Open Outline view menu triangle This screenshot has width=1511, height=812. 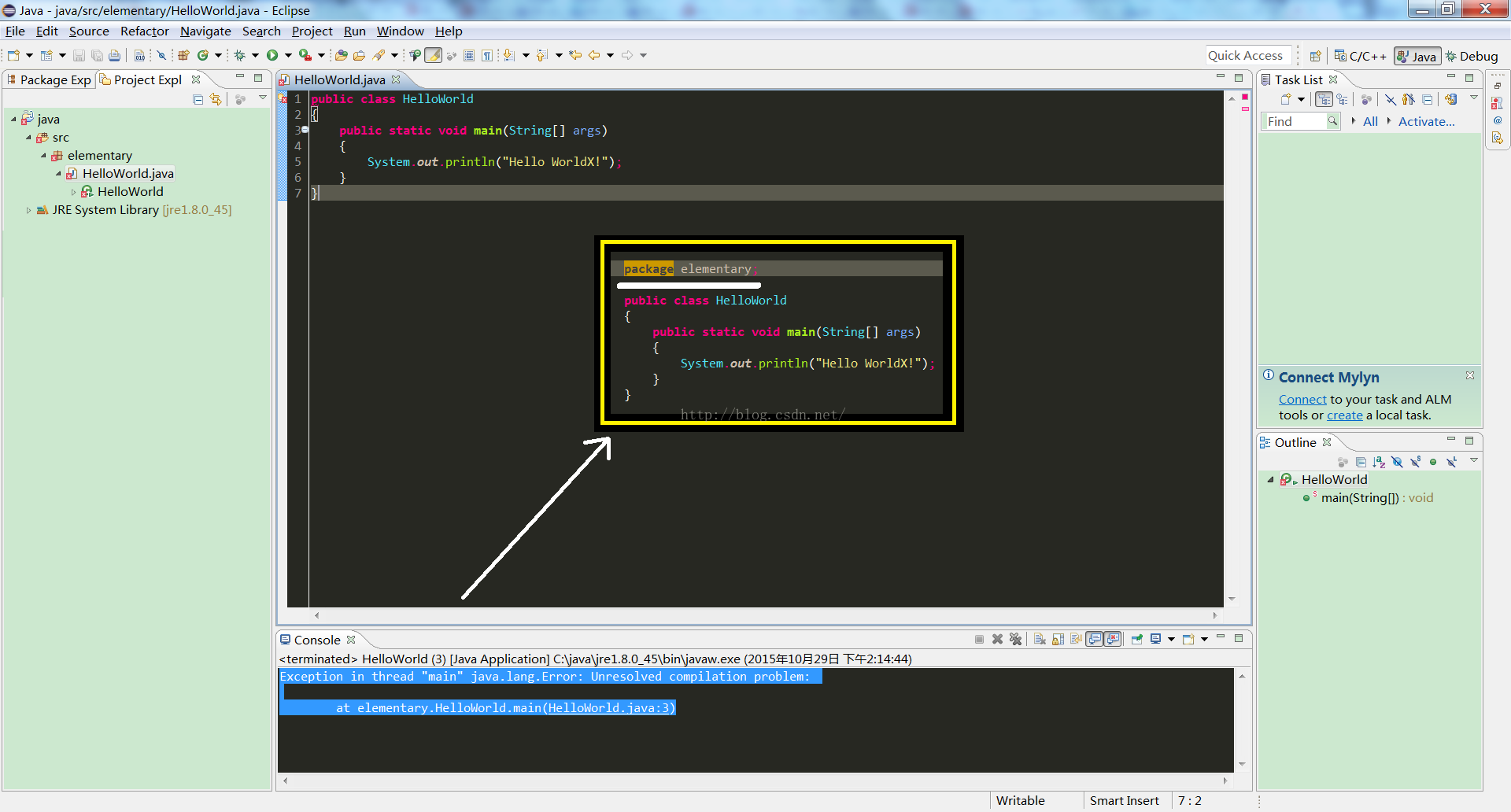[1473, 460]
